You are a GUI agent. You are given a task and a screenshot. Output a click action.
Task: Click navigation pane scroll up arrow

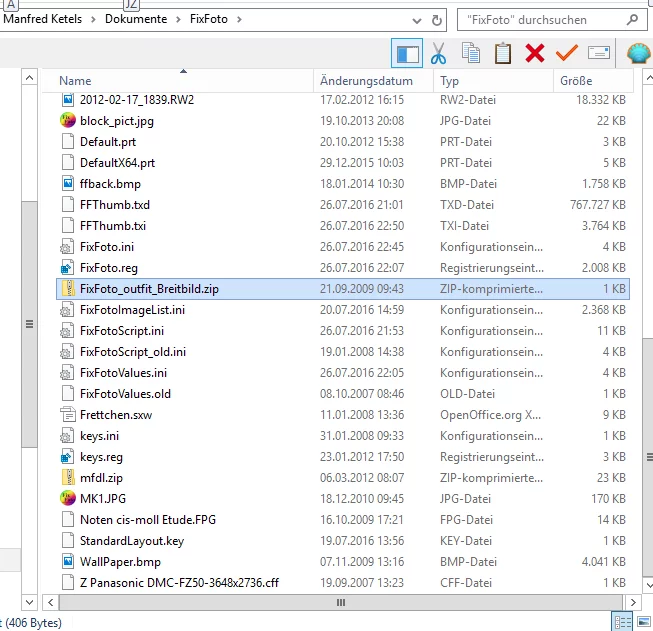29,78
